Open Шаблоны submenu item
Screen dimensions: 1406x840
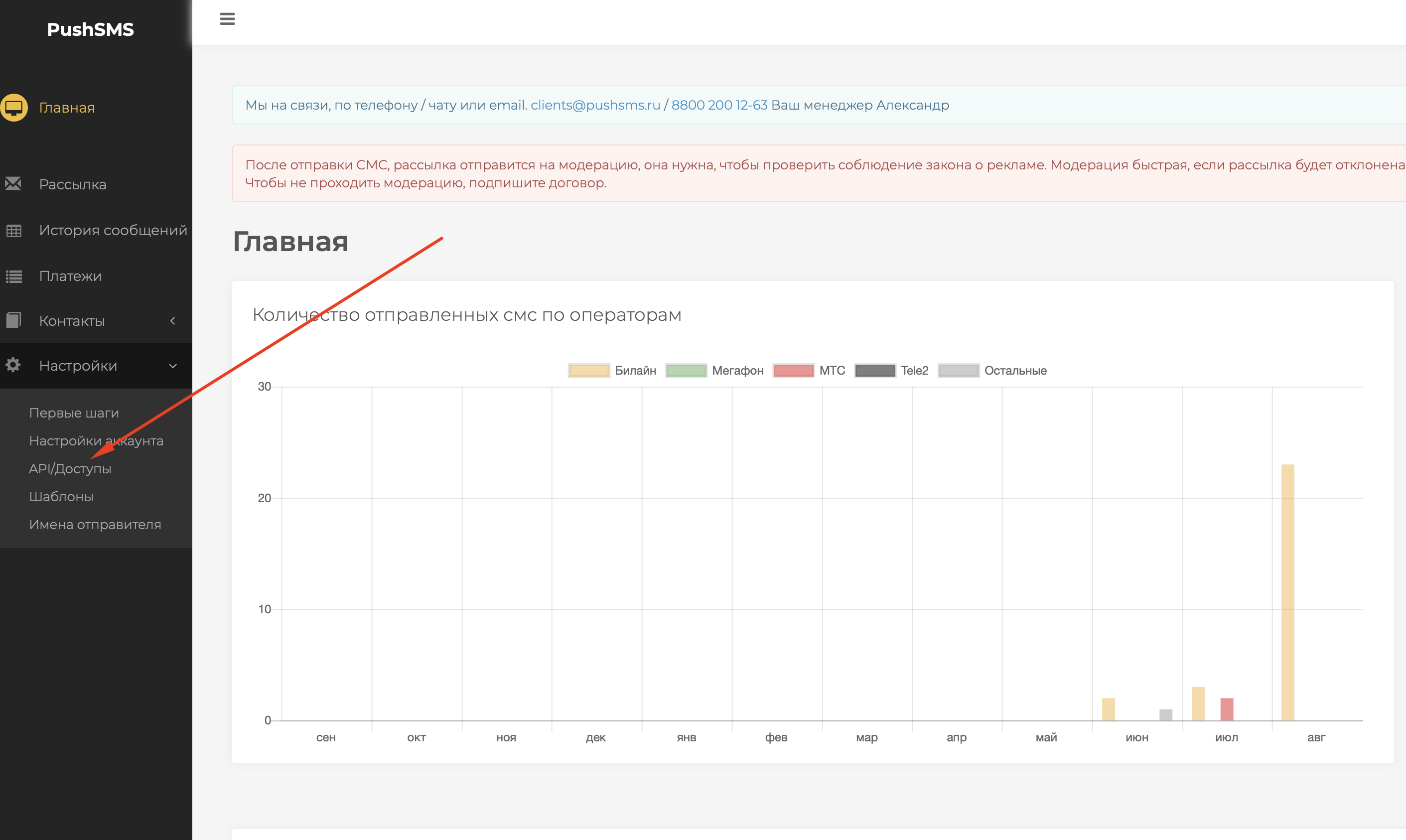tap(61, 496)
